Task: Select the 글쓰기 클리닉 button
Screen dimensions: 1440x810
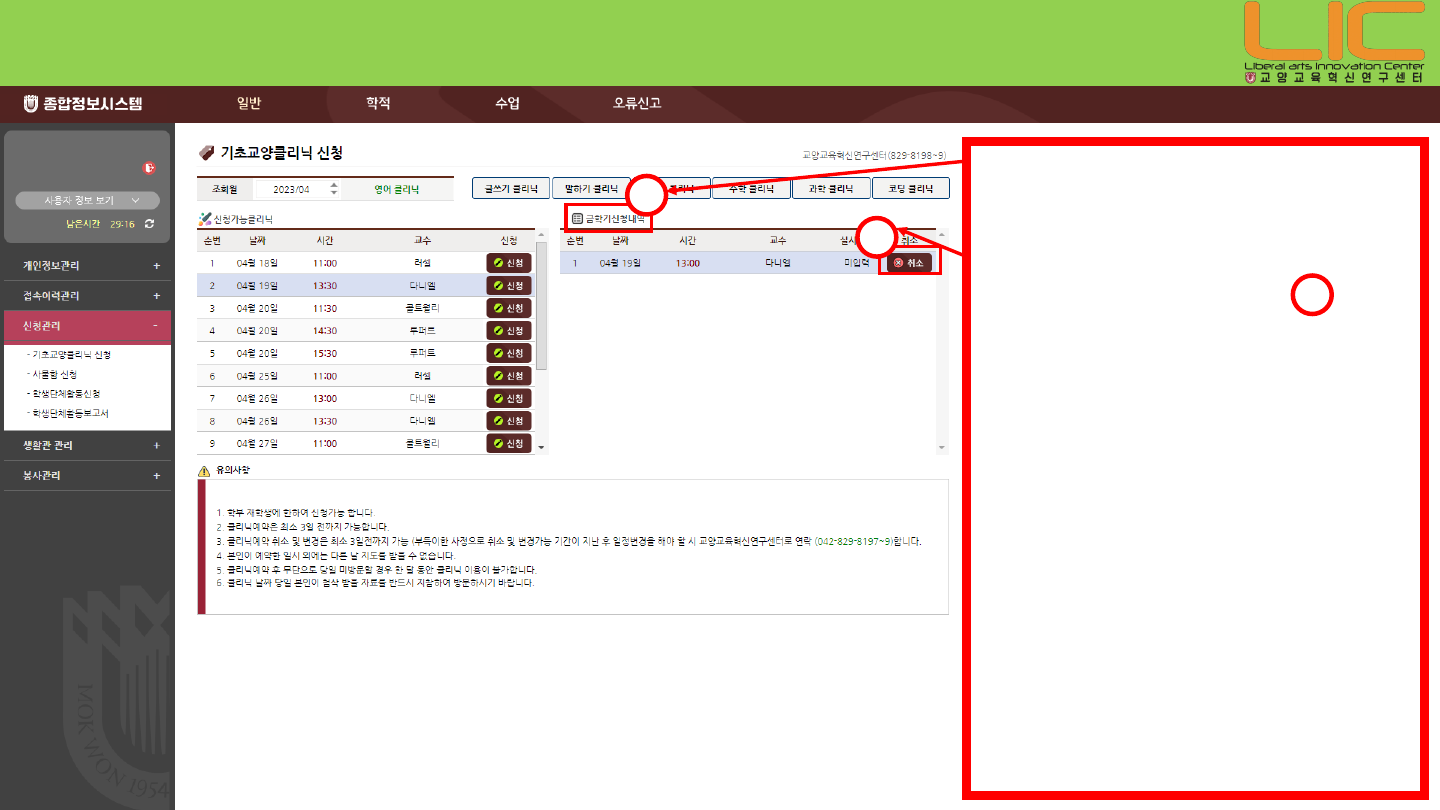Action: (510, 188)
